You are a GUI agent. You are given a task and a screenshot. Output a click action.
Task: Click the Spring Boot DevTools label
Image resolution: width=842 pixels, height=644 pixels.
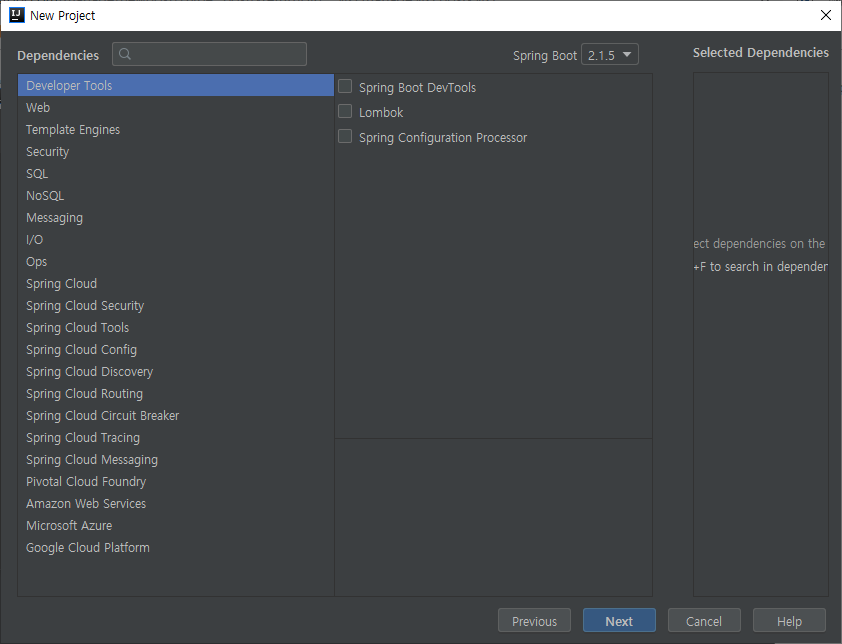417,88
